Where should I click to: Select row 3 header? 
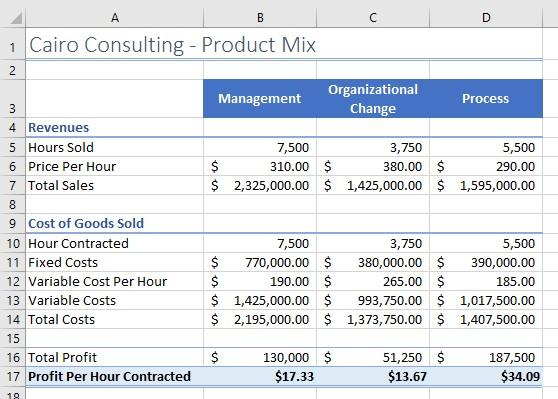[x=12, y=99]
